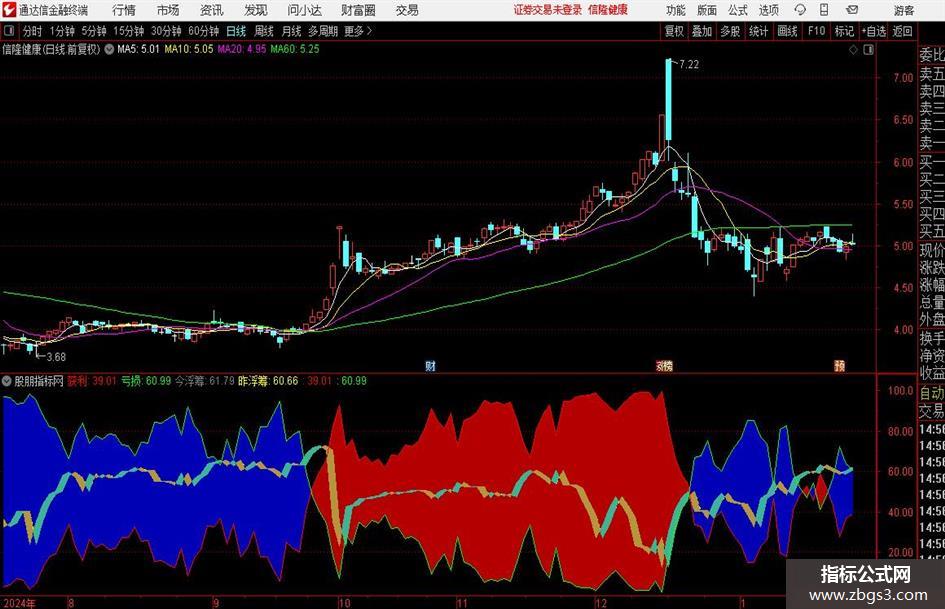
Task: Open the mobile phone icon in top bar
Action: 824,10
